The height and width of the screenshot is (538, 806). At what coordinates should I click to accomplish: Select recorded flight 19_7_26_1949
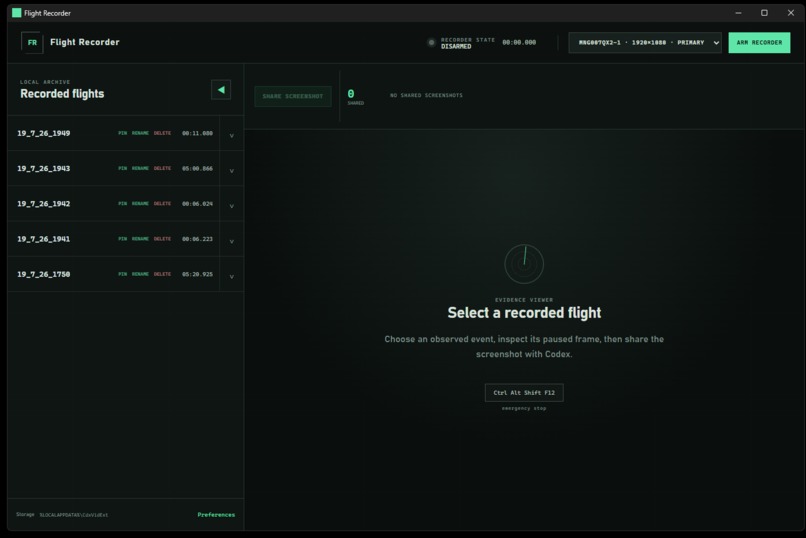(44, 133)
